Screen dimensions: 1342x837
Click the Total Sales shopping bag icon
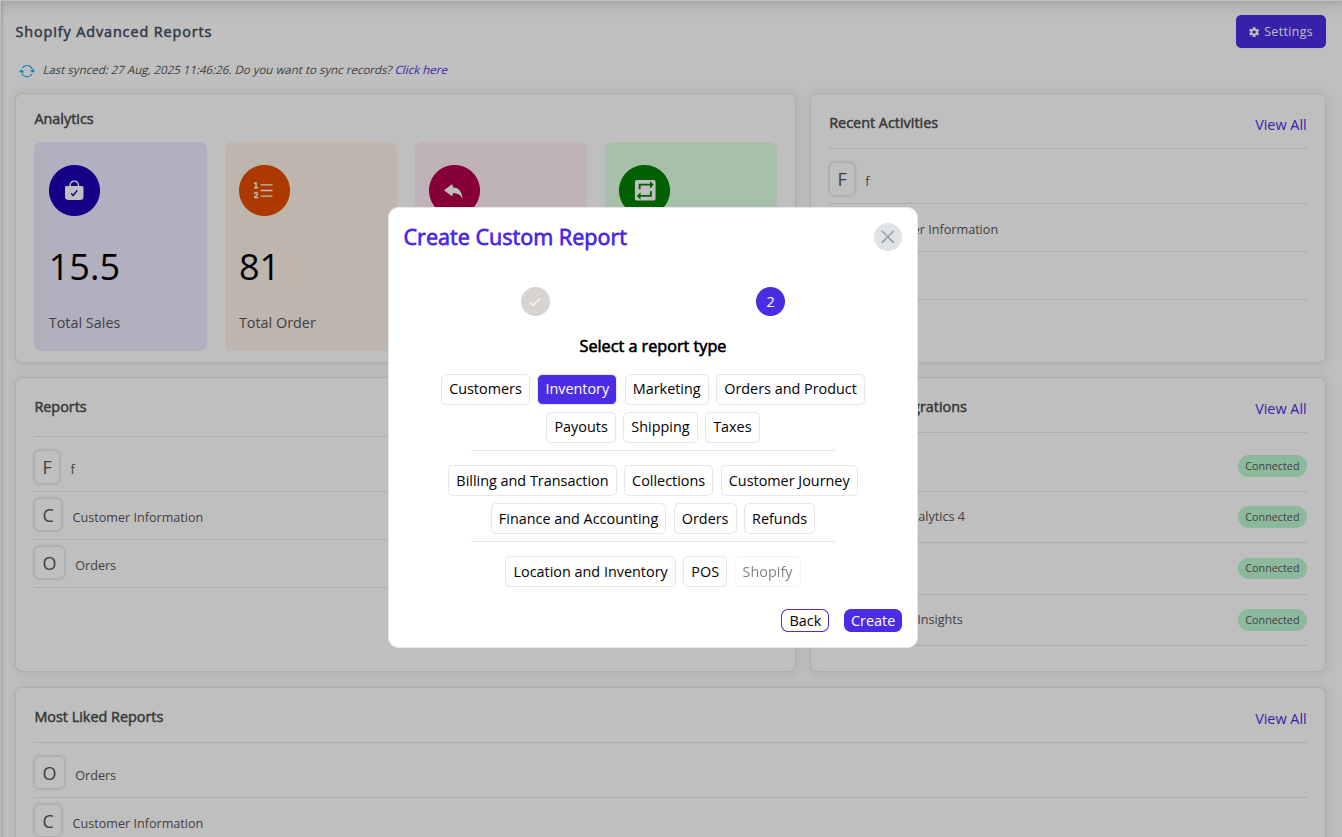pyautogui.click(x=74, y=190)
